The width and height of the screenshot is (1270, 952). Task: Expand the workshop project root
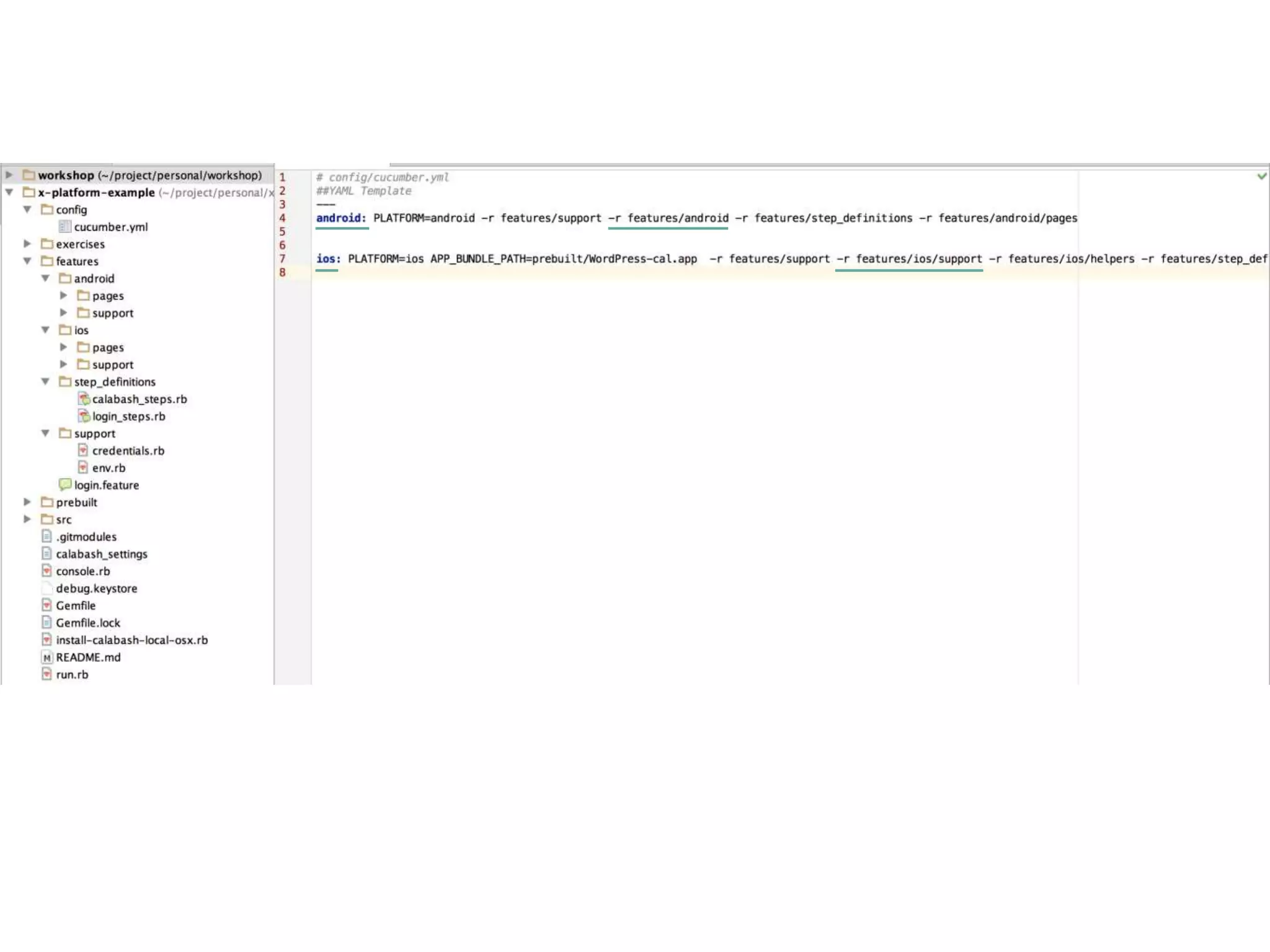[9, 175]
